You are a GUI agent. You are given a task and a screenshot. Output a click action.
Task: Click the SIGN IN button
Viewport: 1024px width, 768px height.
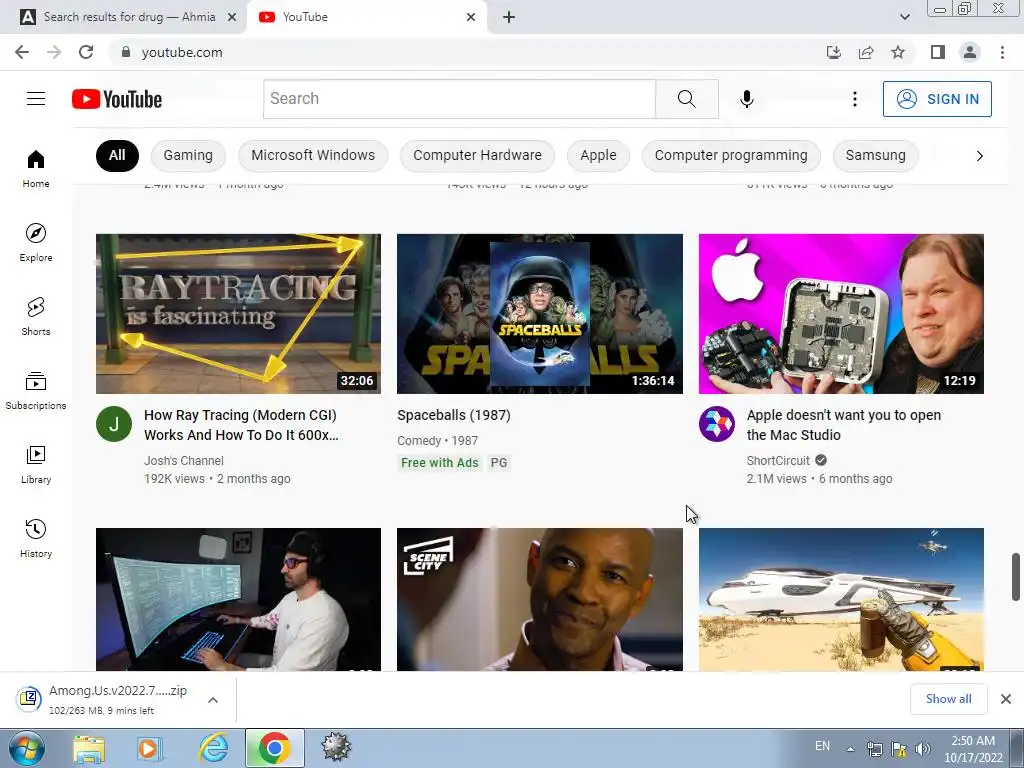[x=937, y=99]
